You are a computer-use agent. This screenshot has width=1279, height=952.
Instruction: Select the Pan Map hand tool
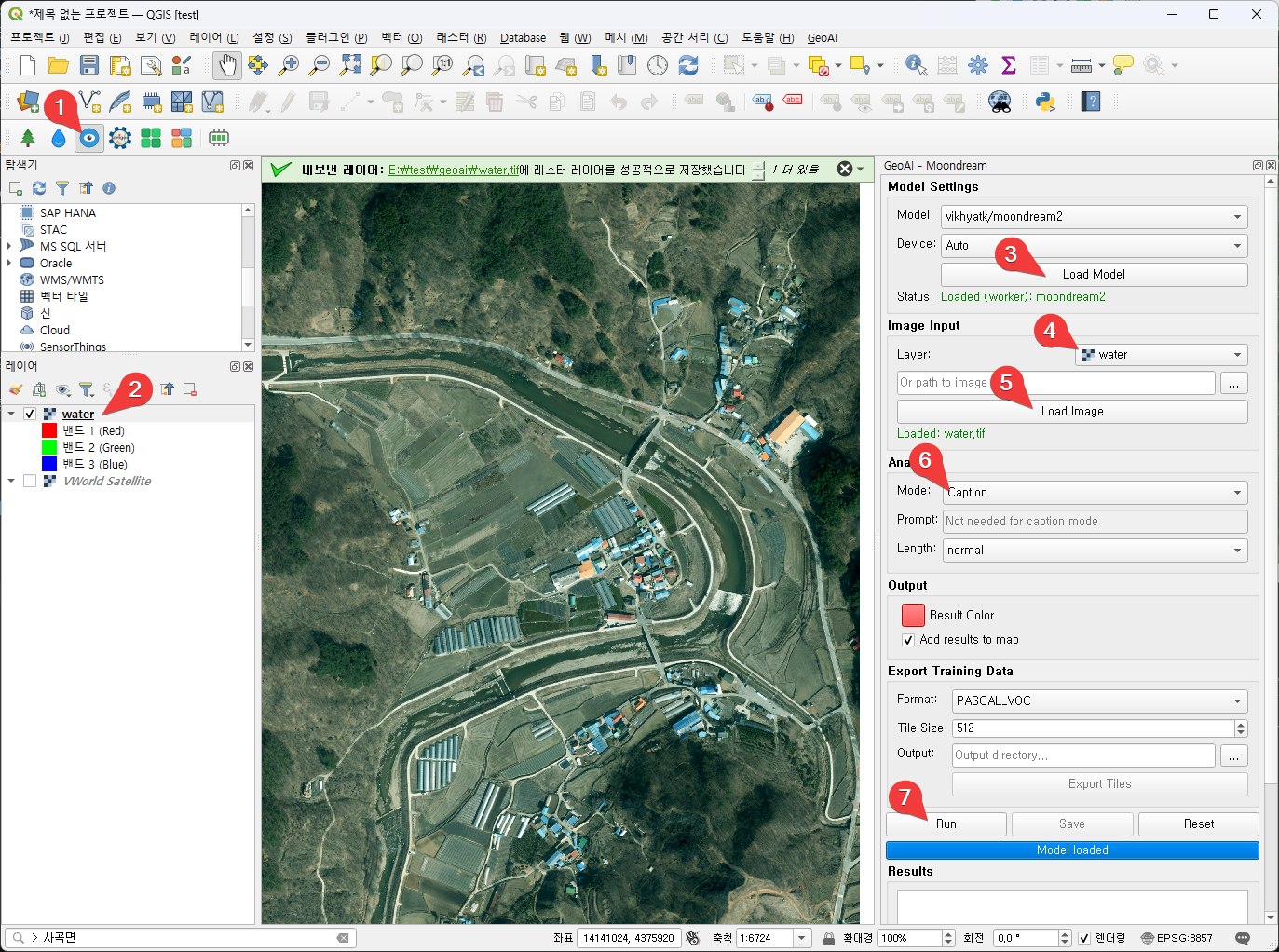coord(227,65)
